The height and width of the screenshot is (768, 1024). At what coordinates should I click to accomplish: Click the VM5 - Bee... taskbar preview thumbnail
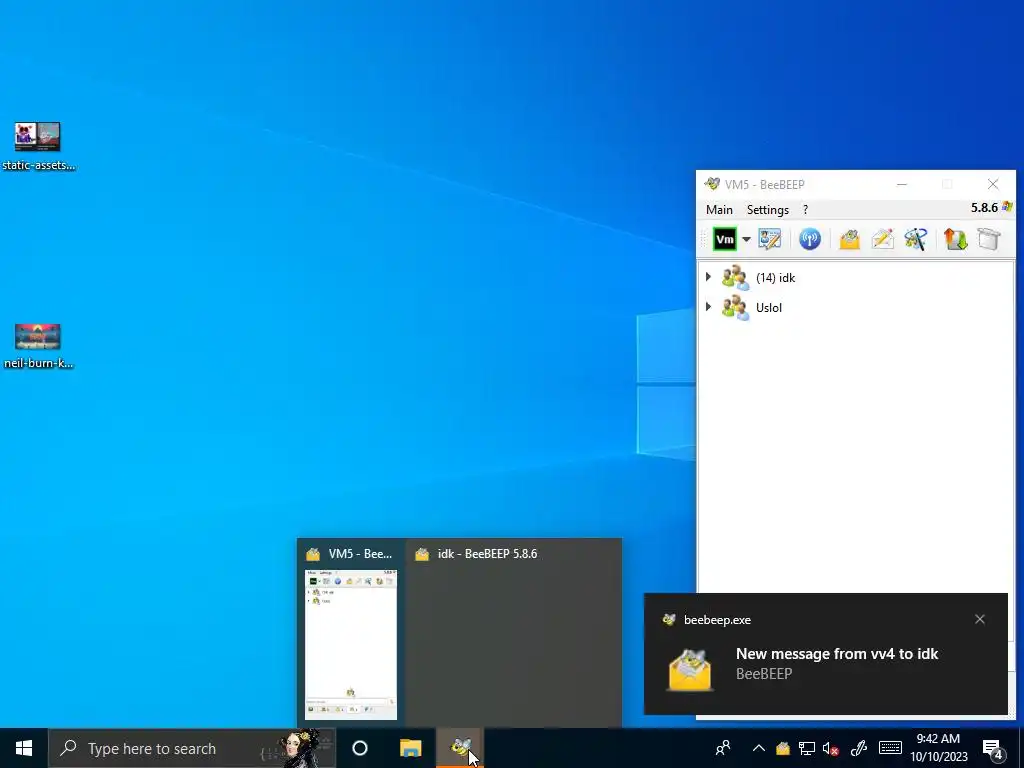(x=351, y=645)
